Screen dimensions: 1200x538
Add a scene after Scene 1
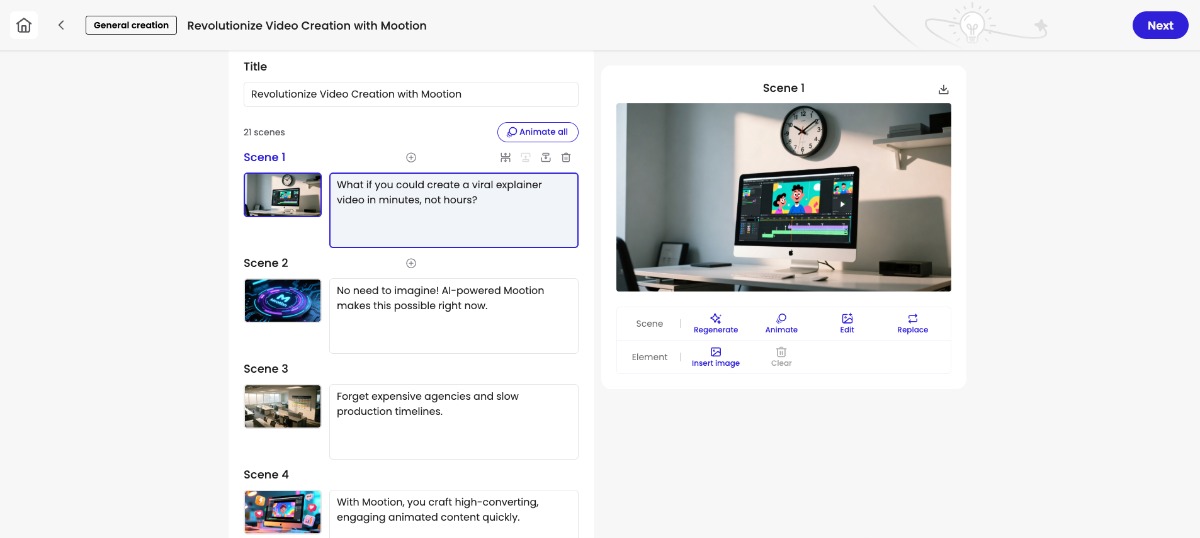[x=411, y=158]
